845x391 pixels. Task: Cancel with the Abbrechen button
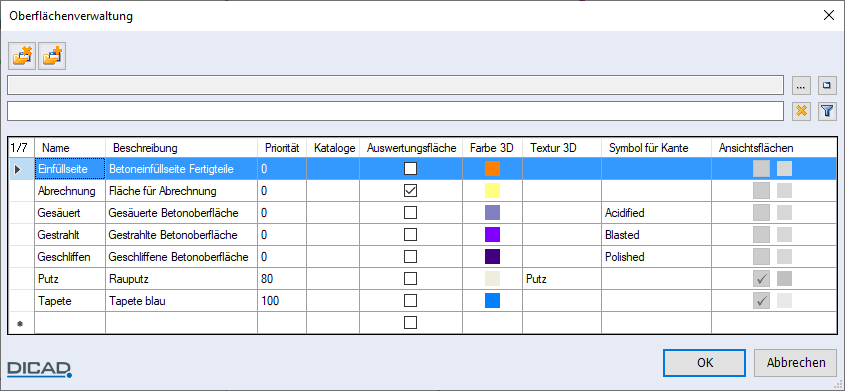[796, 362]
